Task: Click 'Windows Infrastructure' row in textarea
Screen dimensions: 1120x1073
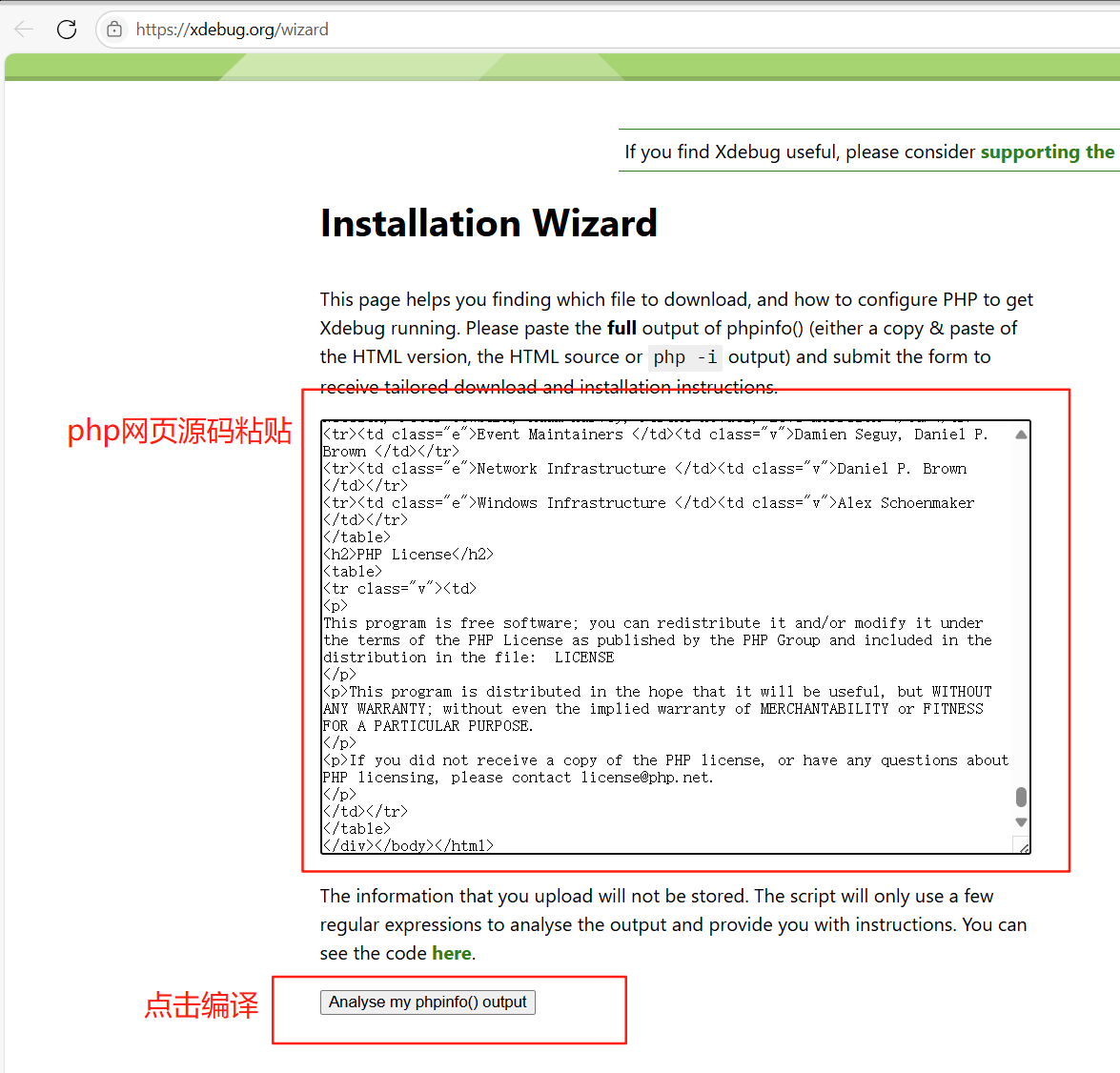Action: (648, 511)
